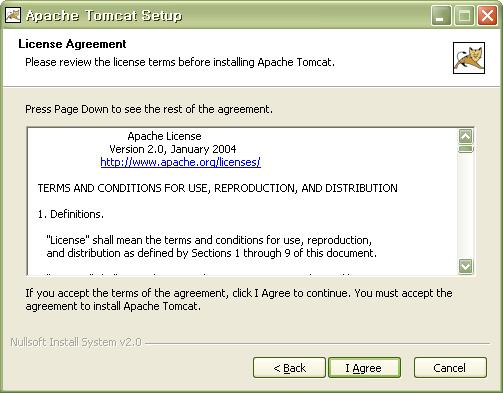The height and width of the screenshot is (393, 503).
Task: Click the 'Sections 1 through 9' line
Action: point(212,253)
